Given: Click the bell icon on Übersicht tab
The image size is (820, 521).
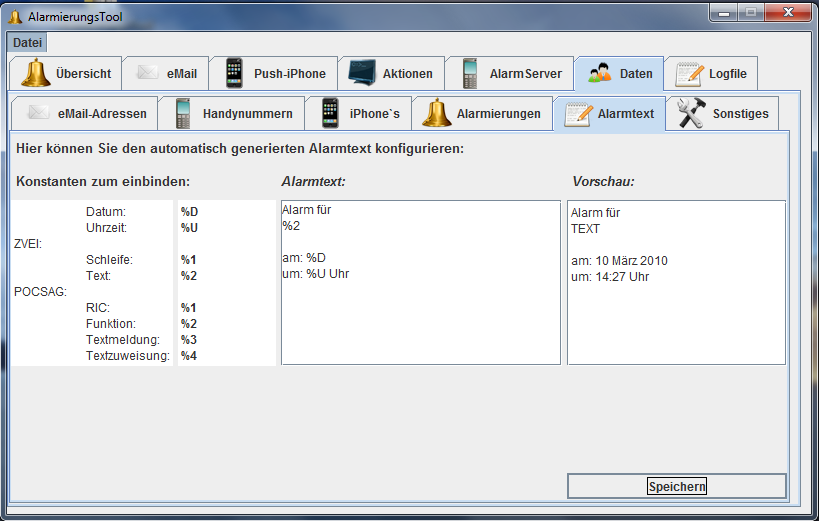Looking at the screenshot, I should [x=36, y=74].
